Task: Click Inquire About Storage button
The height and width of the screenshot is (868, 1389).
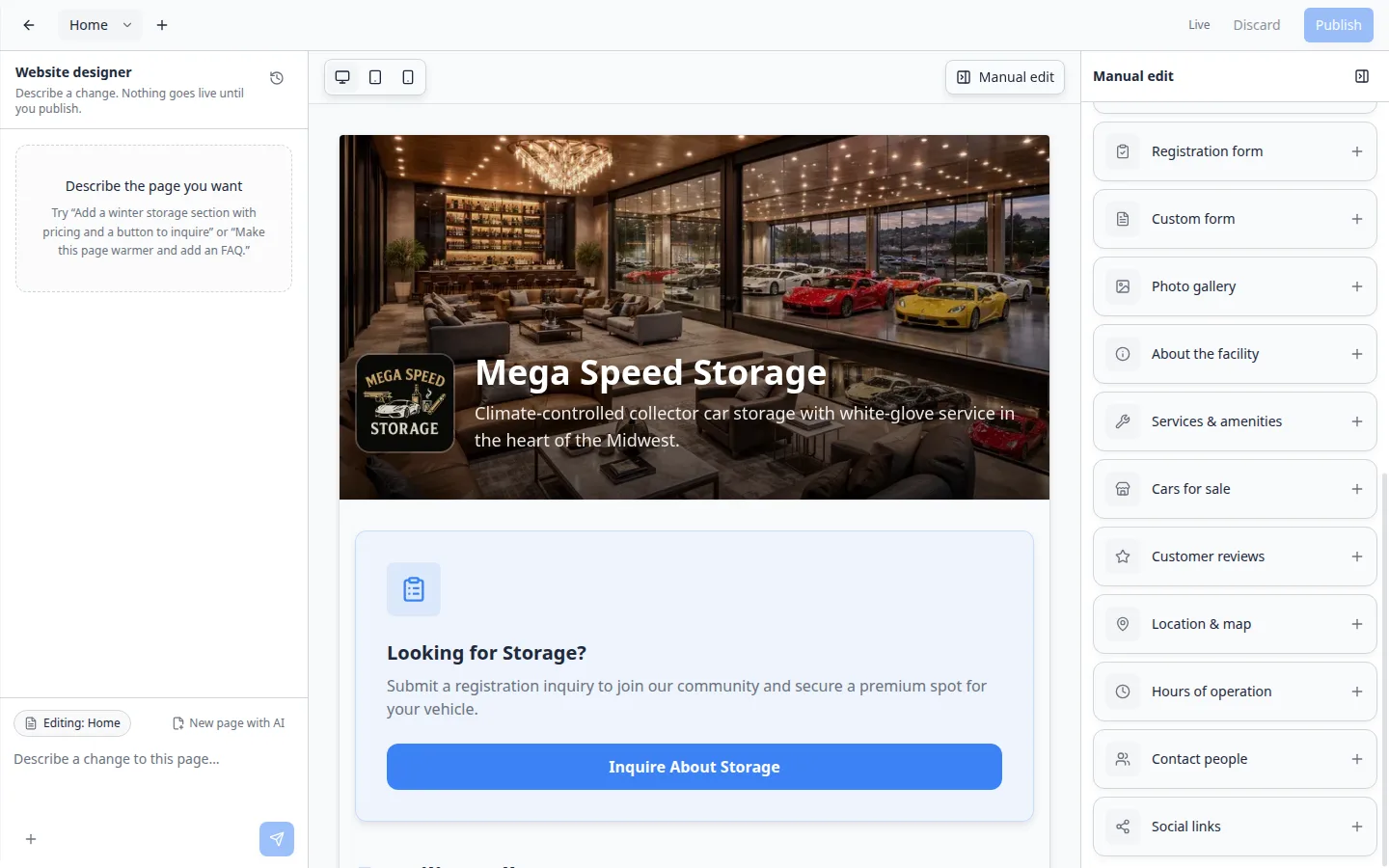Action: pos(694,767)
